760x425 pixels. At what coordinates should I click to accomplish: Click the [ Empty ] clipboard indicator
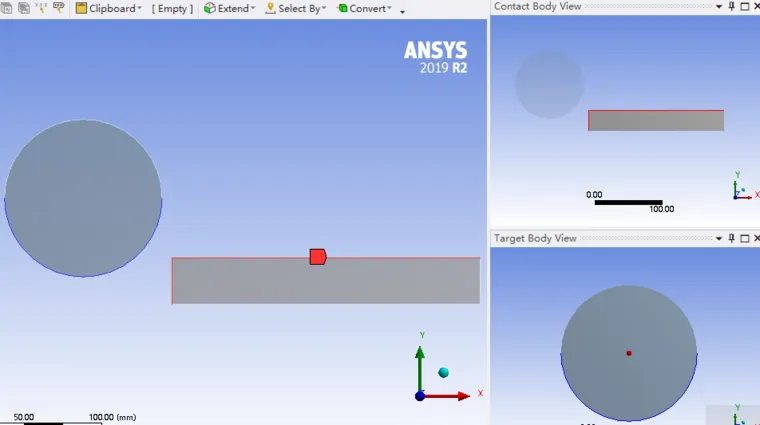pos(172,8)
